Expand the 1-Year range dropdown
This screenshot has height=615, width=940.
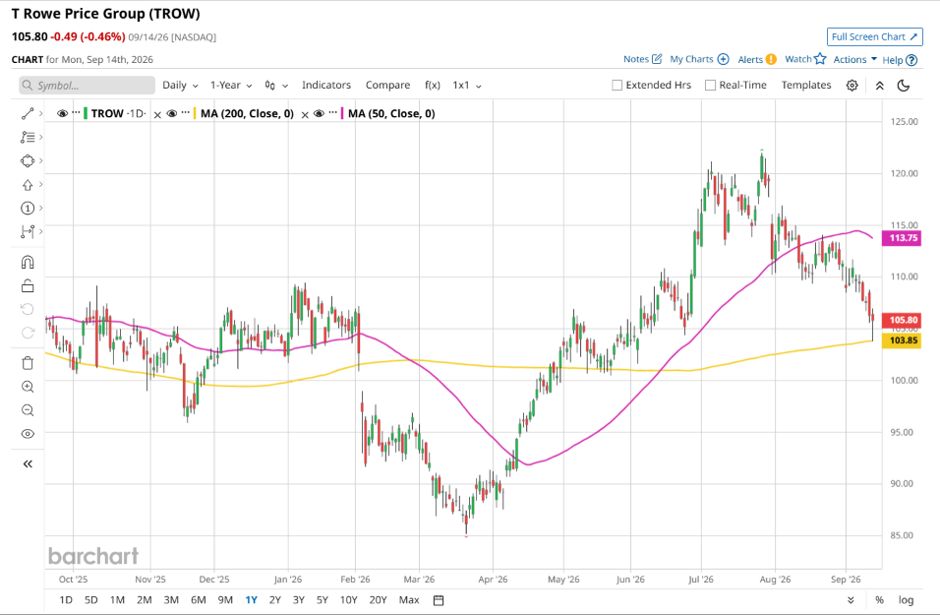(x=231, y=85)
